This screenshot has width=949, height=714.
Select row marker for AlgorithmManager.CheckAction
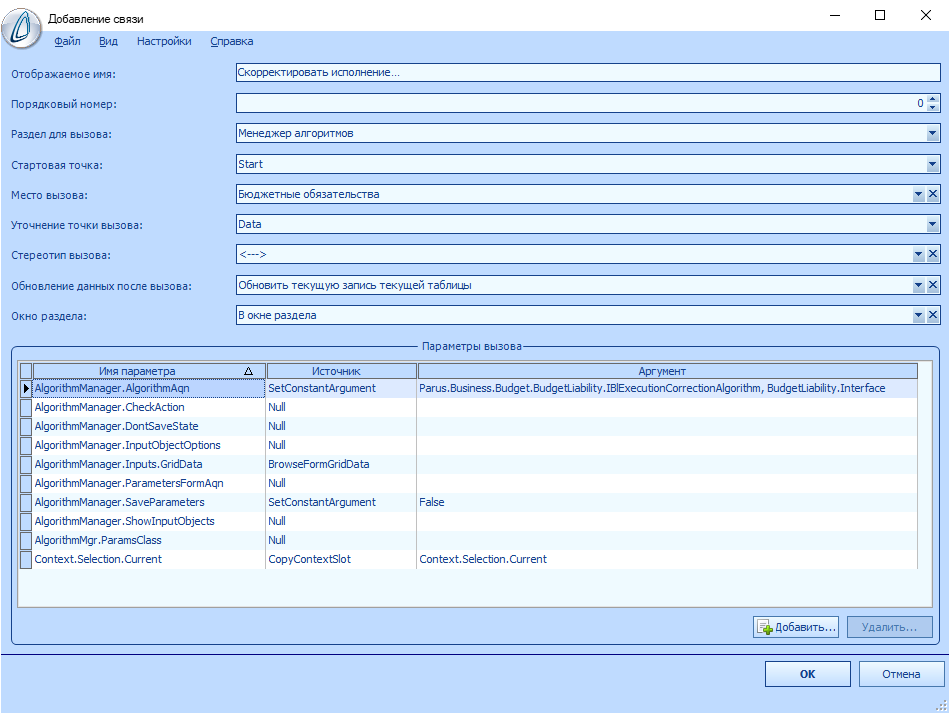[26, 408]
